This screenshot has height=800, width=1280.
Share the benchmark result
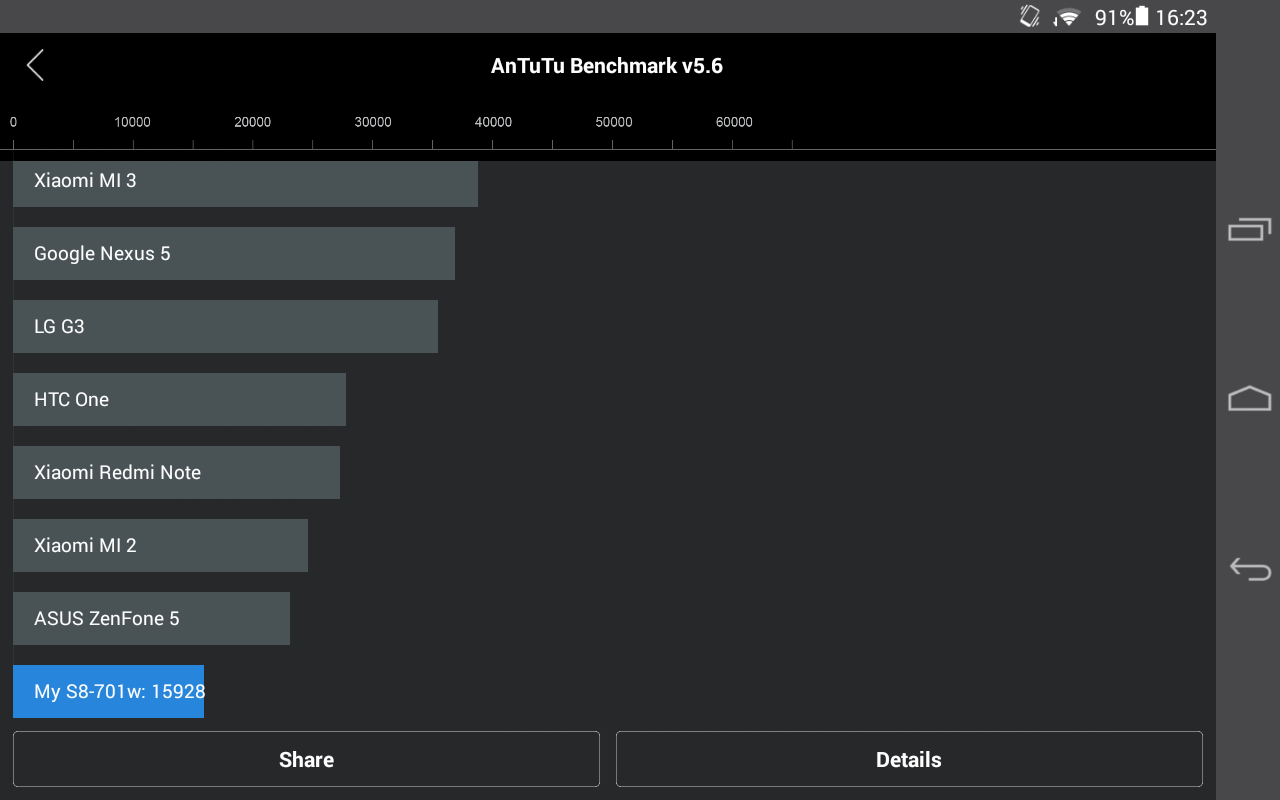[306, 760]
